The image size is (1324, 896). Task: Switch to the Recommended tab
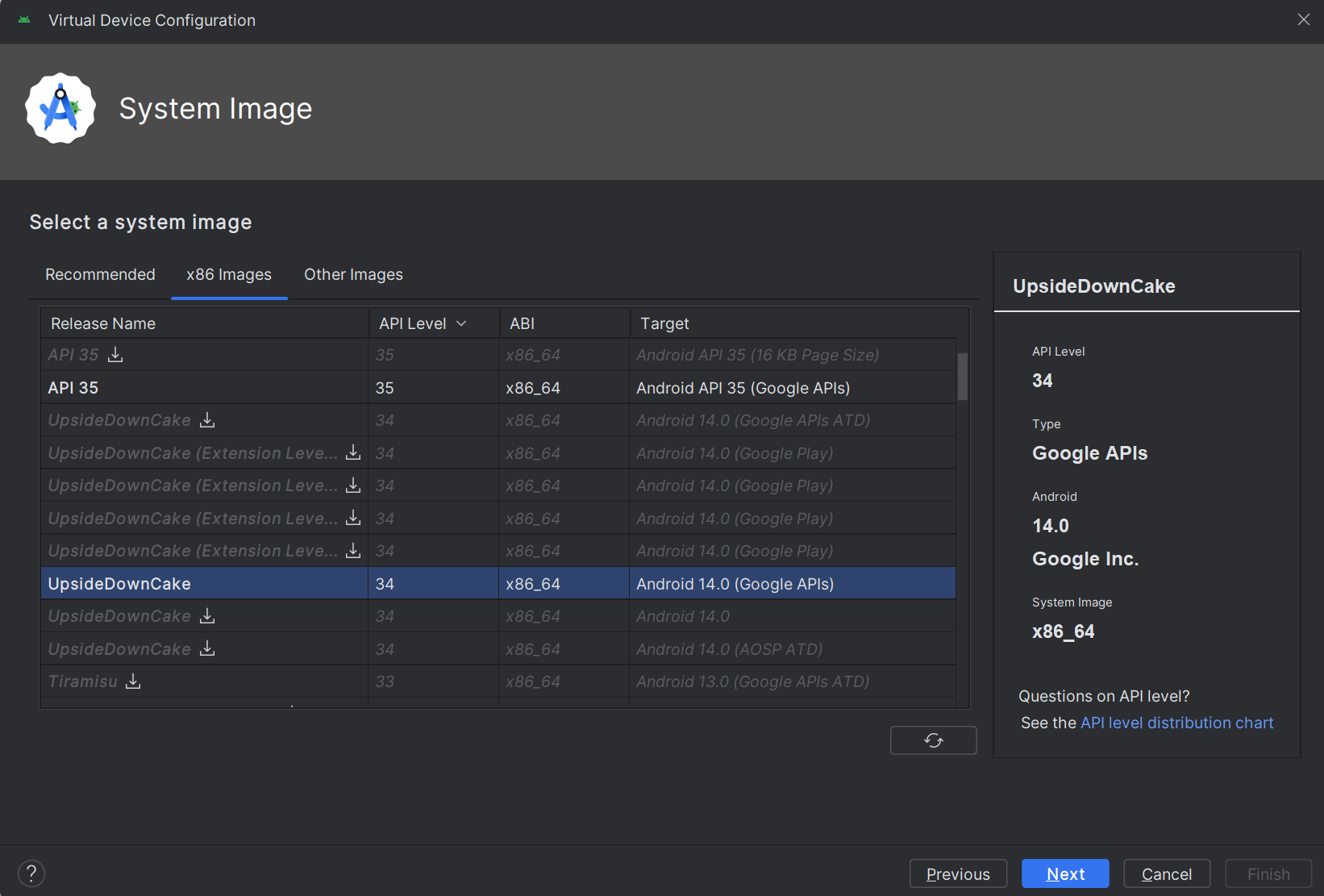[x=100, y=274]
